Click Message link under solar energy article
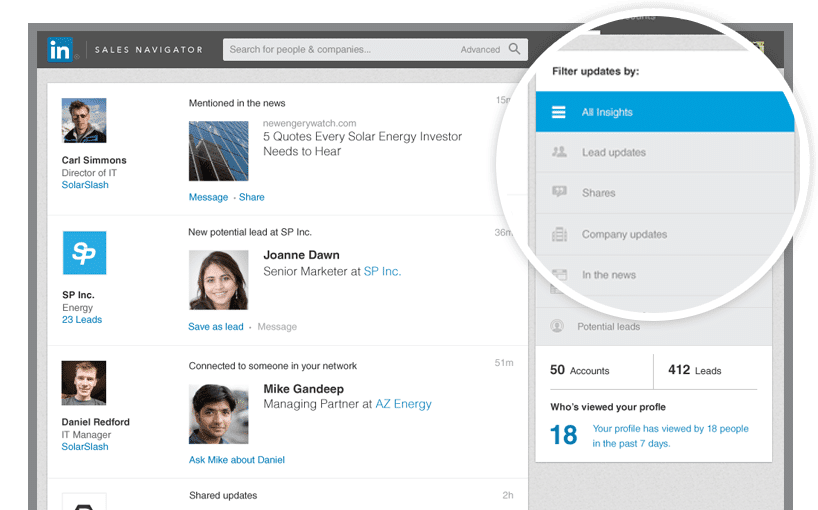 tap(208, 197)
